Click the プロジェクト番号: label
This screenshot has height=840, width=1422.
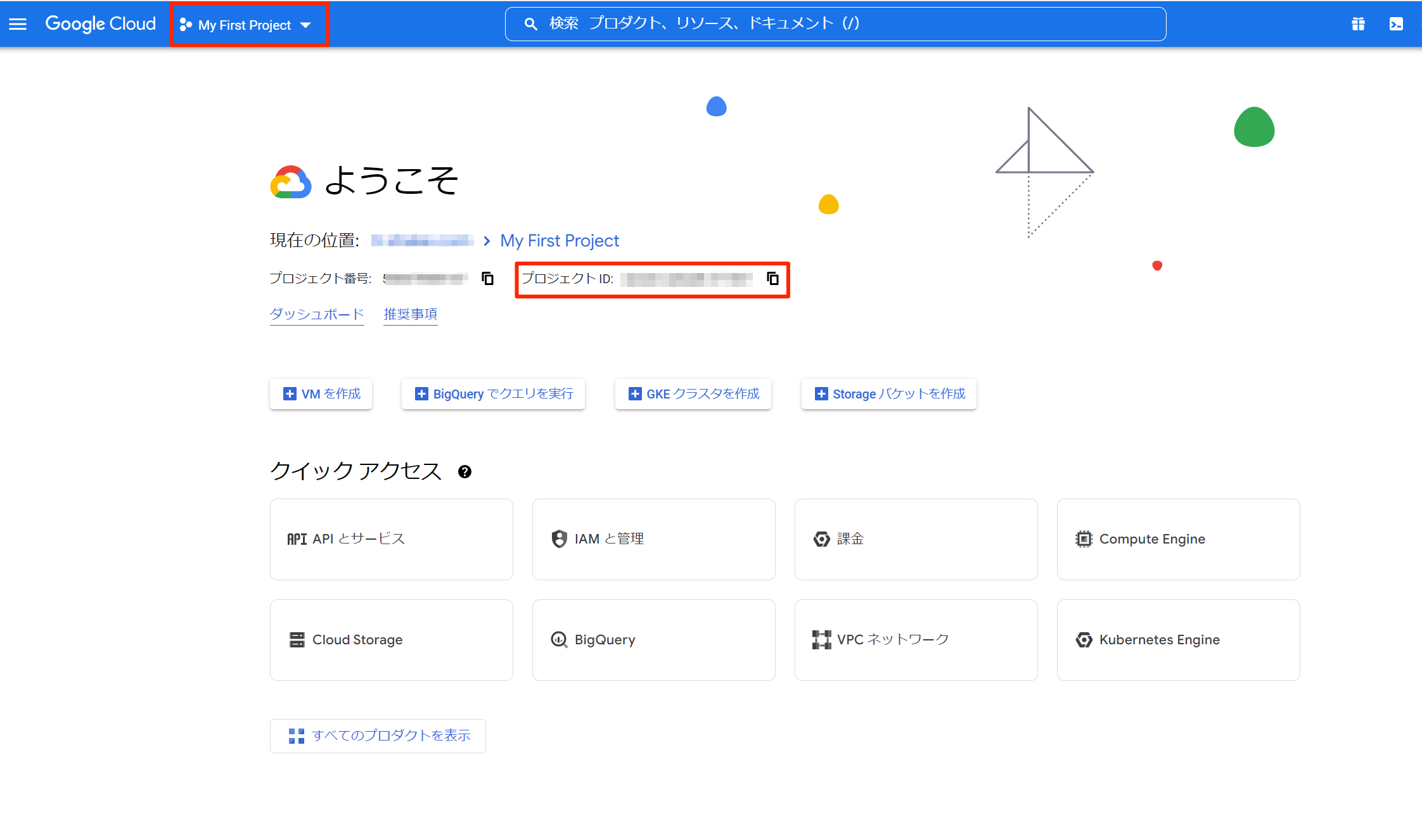point(321,278)
